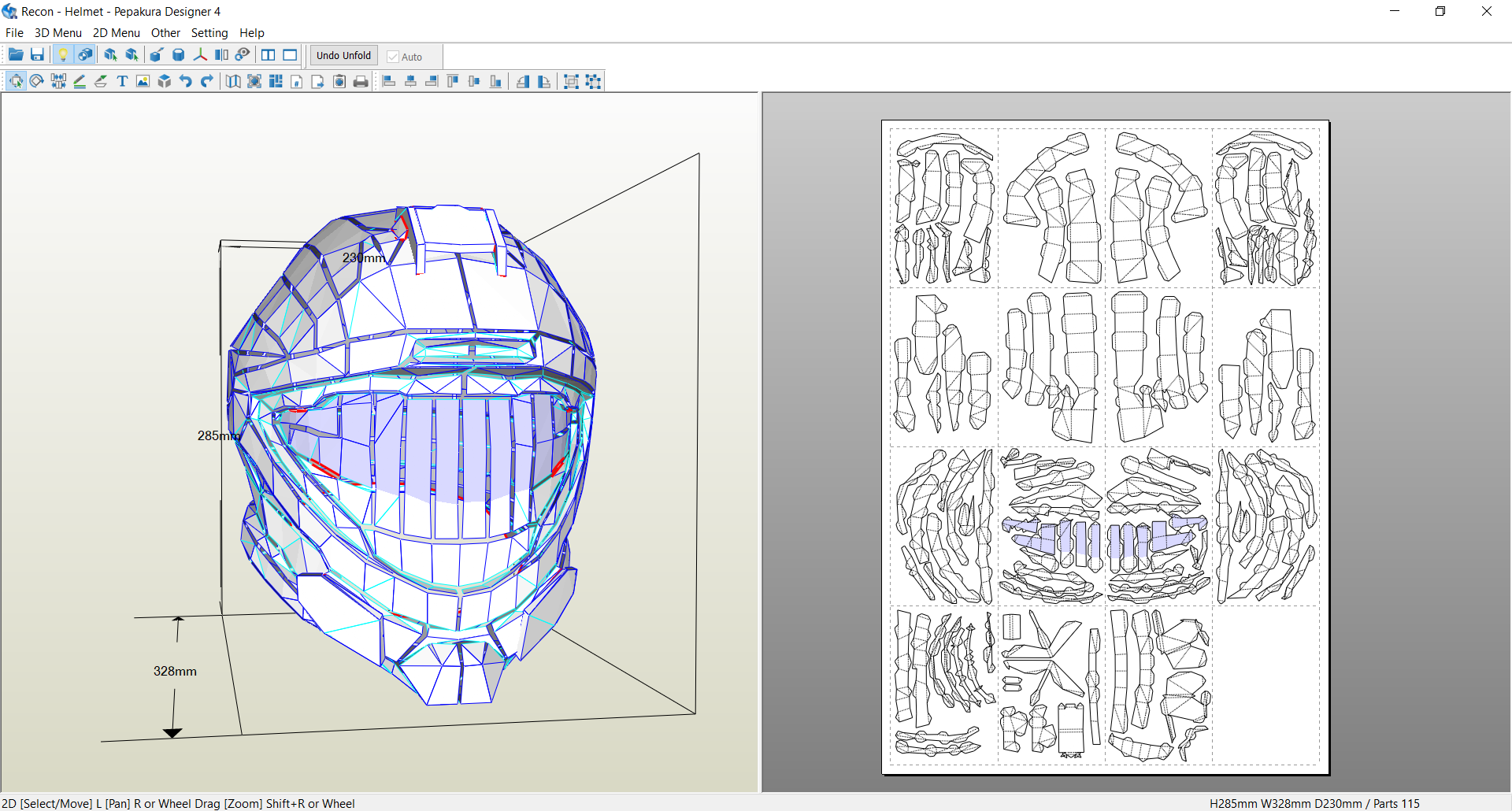
Task: Click the folded map icon
Action: coord(233,81)
